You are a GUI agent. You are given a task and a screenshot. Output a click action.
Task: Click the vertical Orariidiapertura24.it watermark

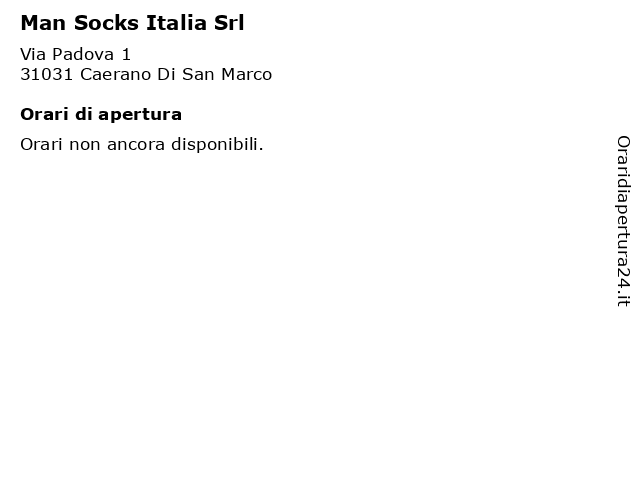point(623,221)
